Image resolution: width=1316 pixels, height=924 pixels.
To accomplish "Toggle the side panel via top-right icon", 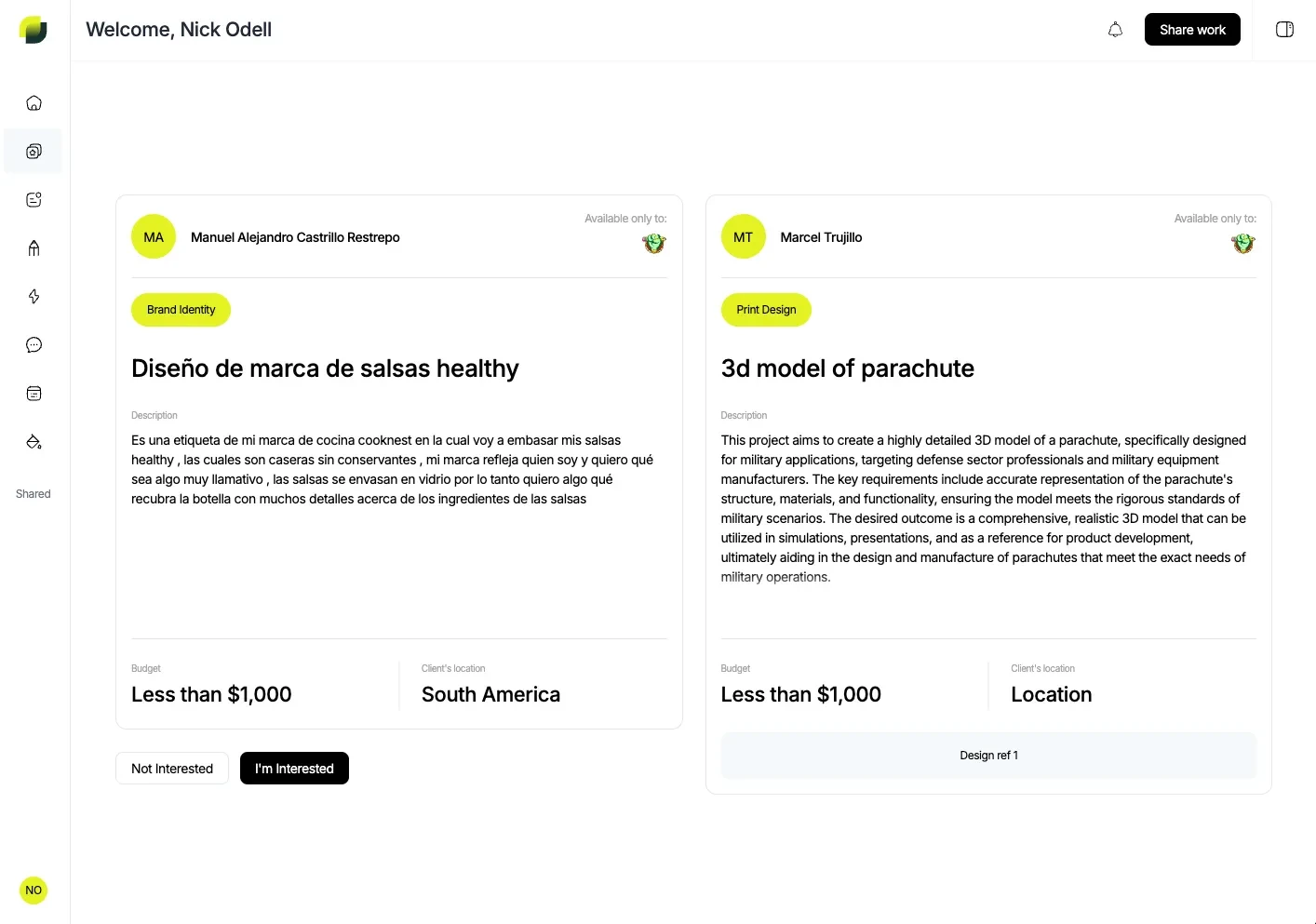I will coord(1284,29).
